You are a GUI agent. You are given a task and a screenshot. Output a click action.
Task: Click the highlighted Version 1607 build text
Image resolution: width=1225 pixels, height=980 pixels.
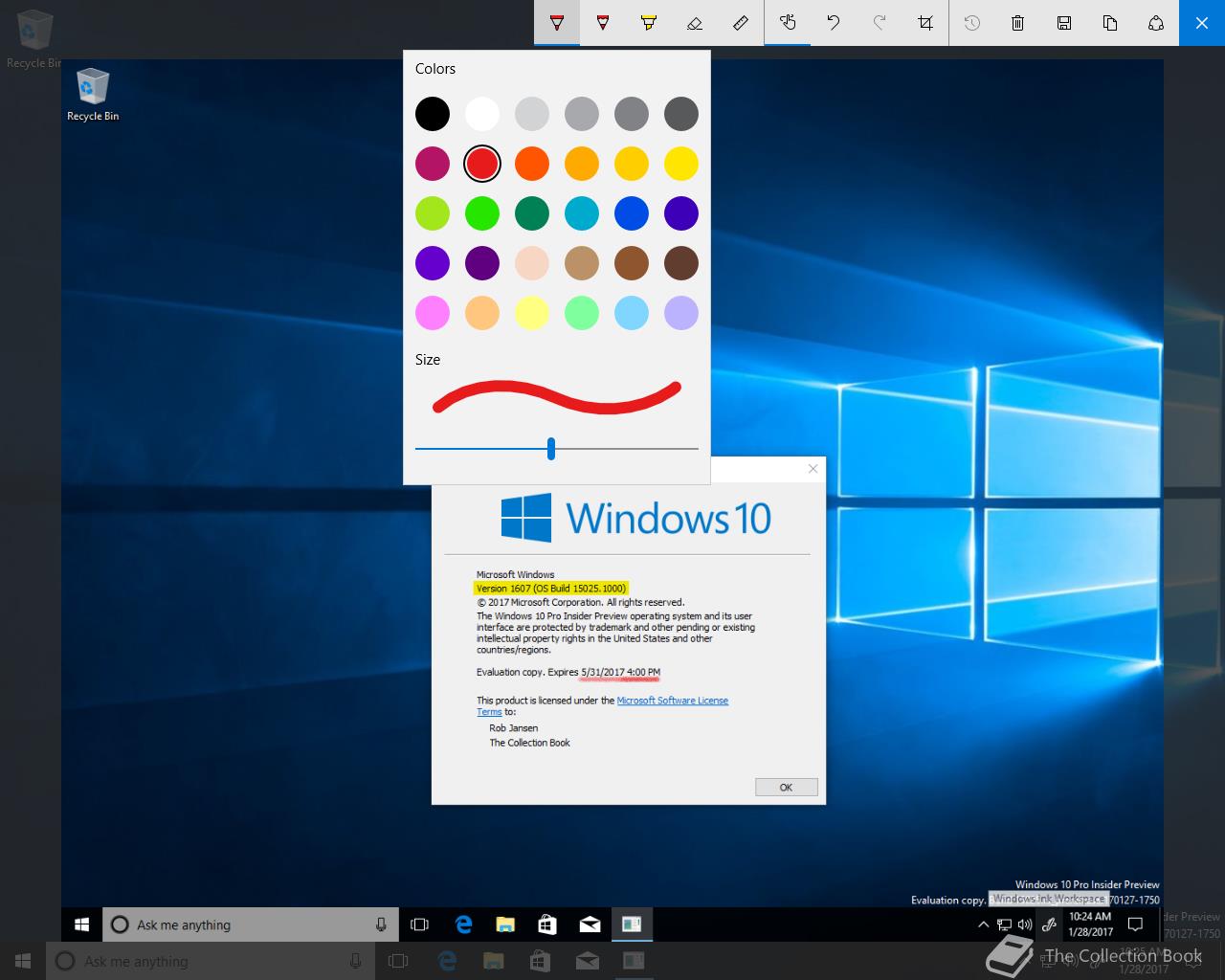click(550, 588)
